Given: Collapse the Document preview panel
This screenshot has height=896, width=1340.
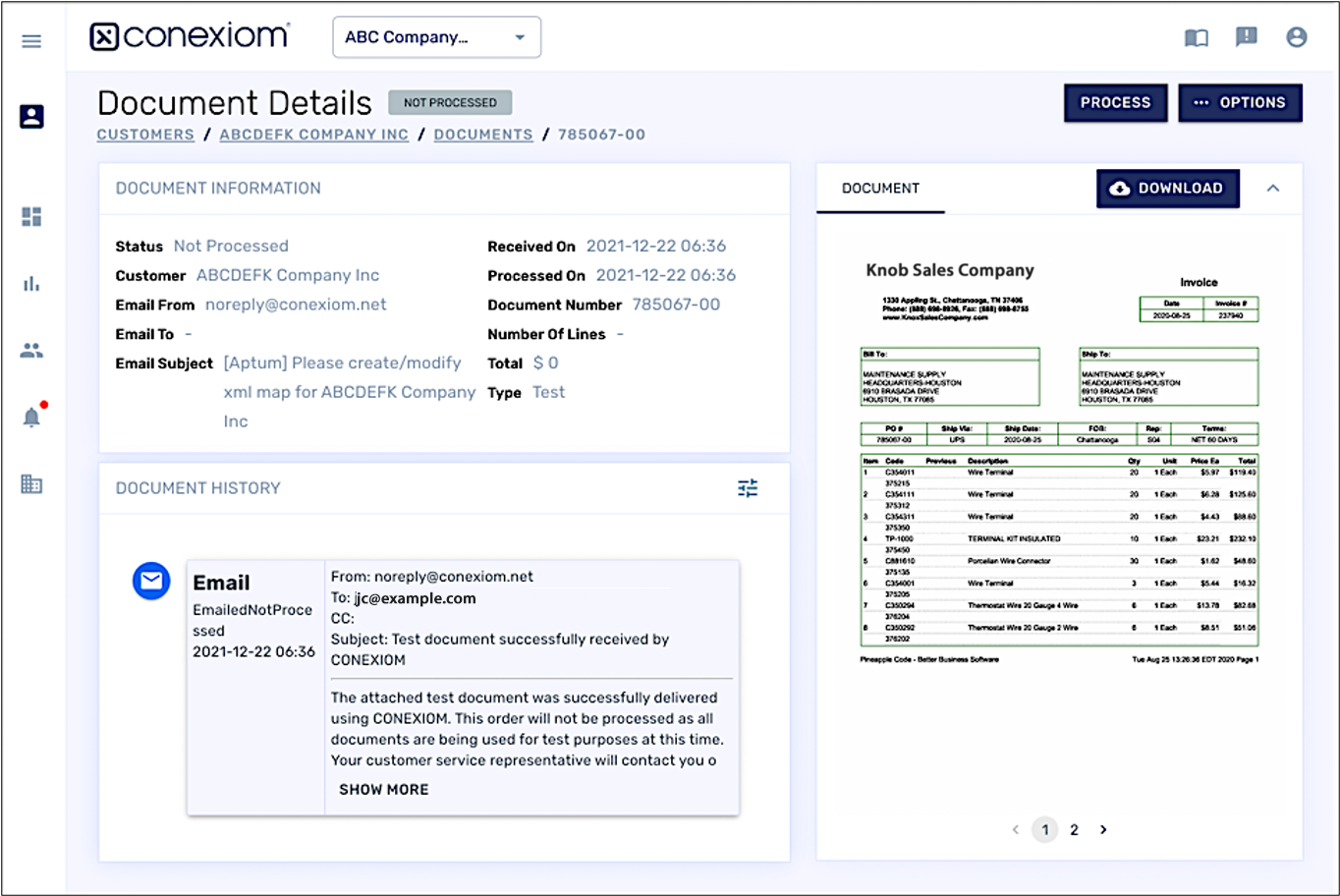Looking at the screenshot, I should 1272,189.
